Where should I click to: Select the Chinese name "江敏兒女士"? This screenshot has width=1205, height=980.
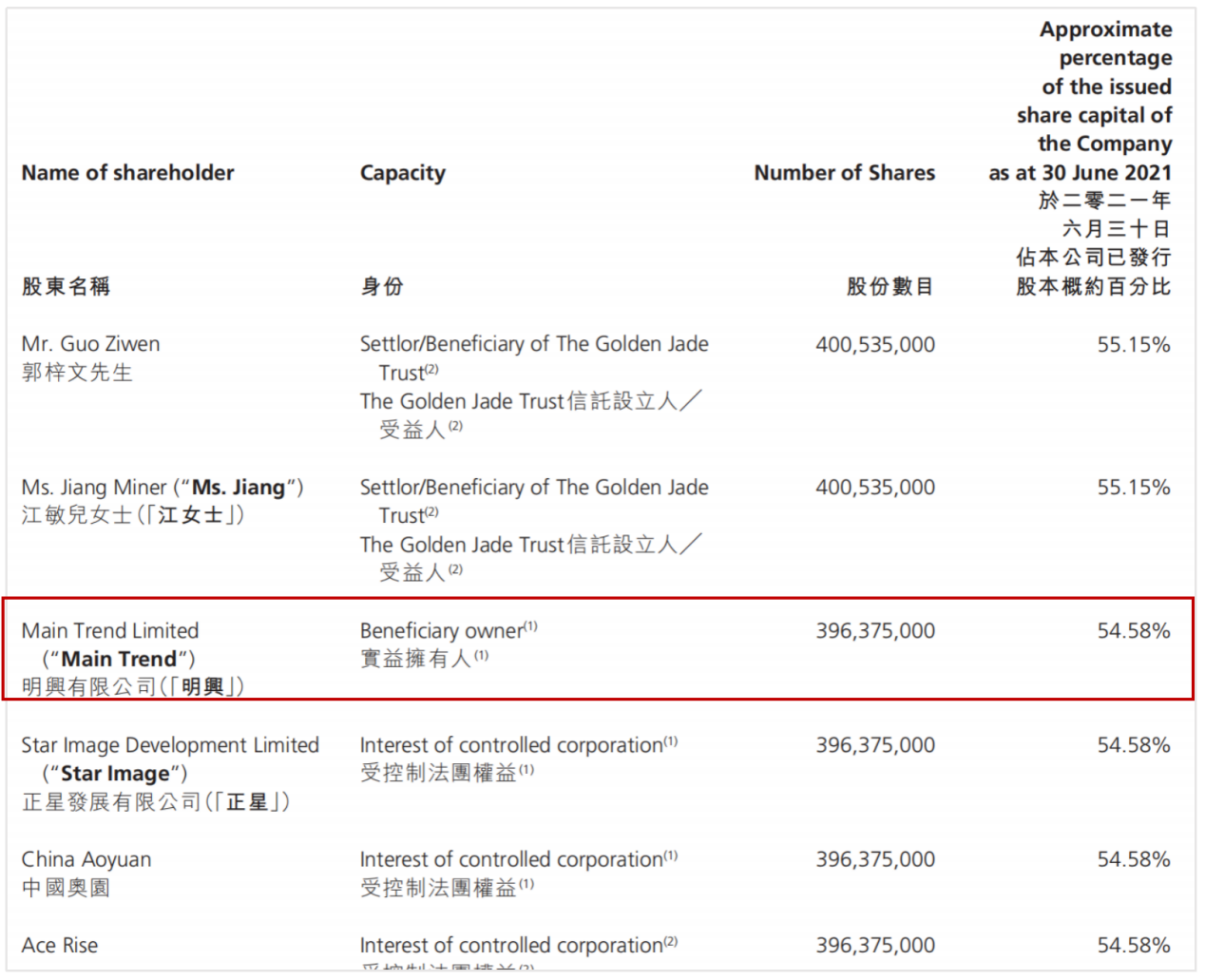77,515
